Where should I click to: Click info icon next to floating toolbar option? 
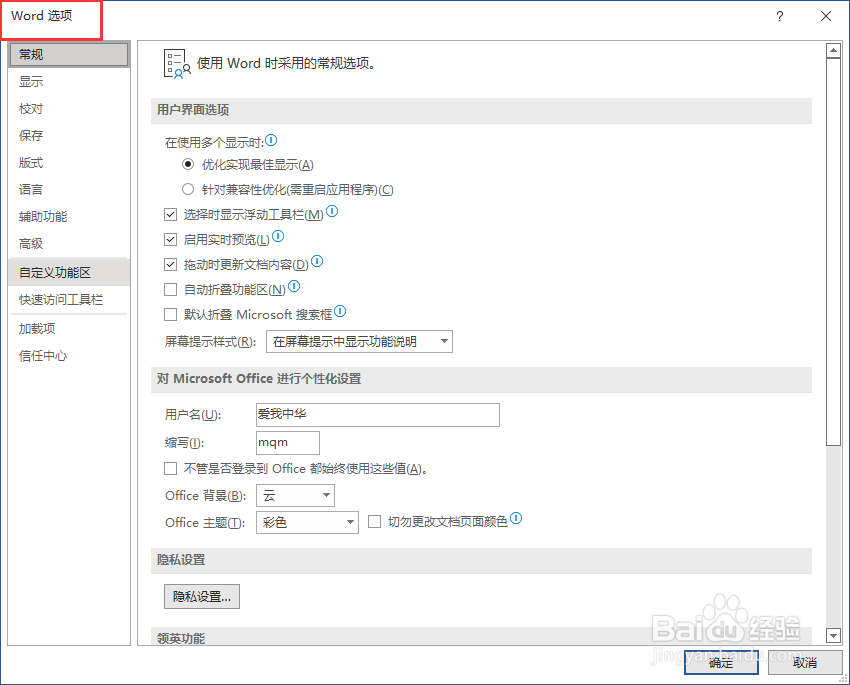(332, 211)
